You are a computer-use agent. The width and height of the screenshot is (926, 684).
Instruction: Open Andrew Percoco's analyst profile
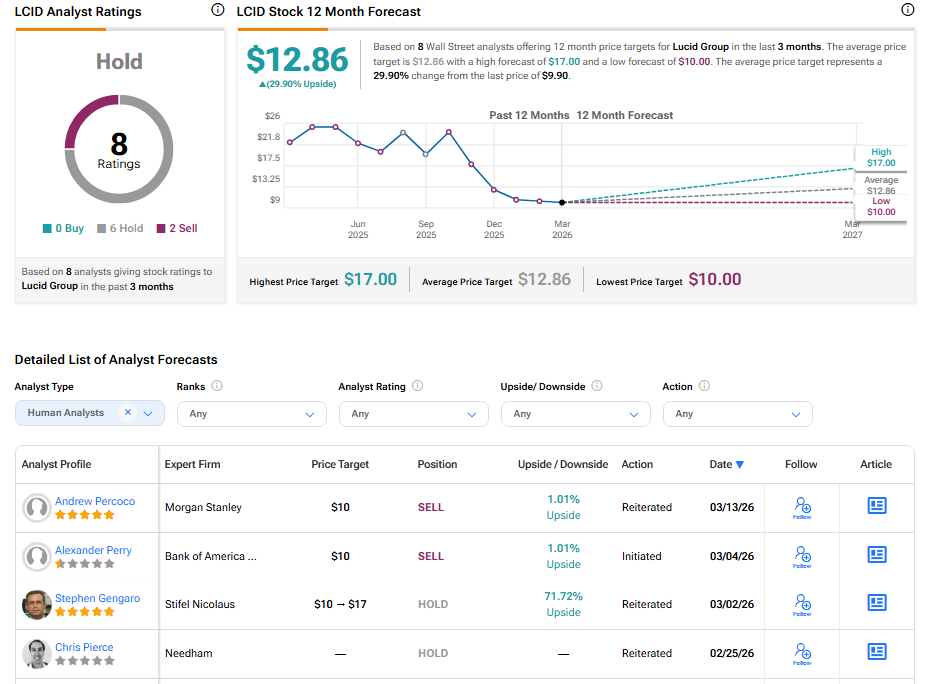(95, 501)
